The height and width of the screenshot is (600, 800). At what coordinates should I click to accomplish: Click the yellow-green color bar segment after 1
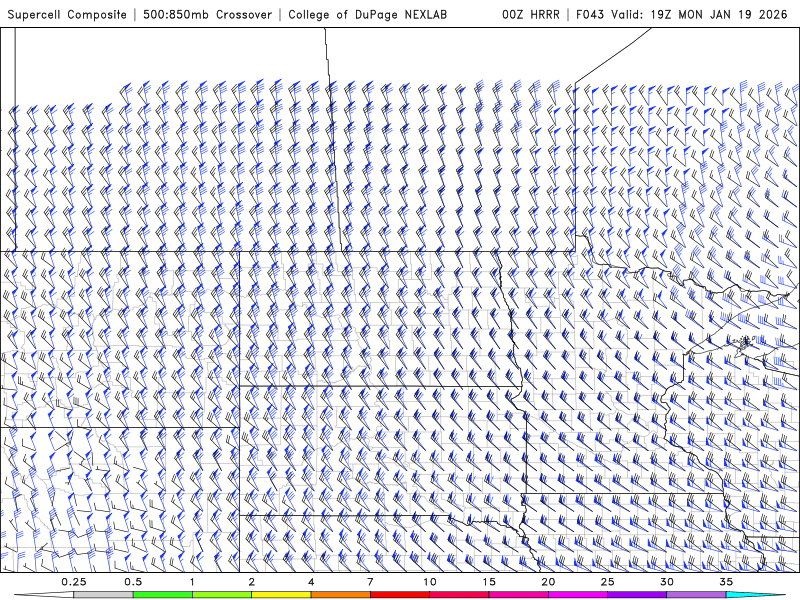point(222,595)
